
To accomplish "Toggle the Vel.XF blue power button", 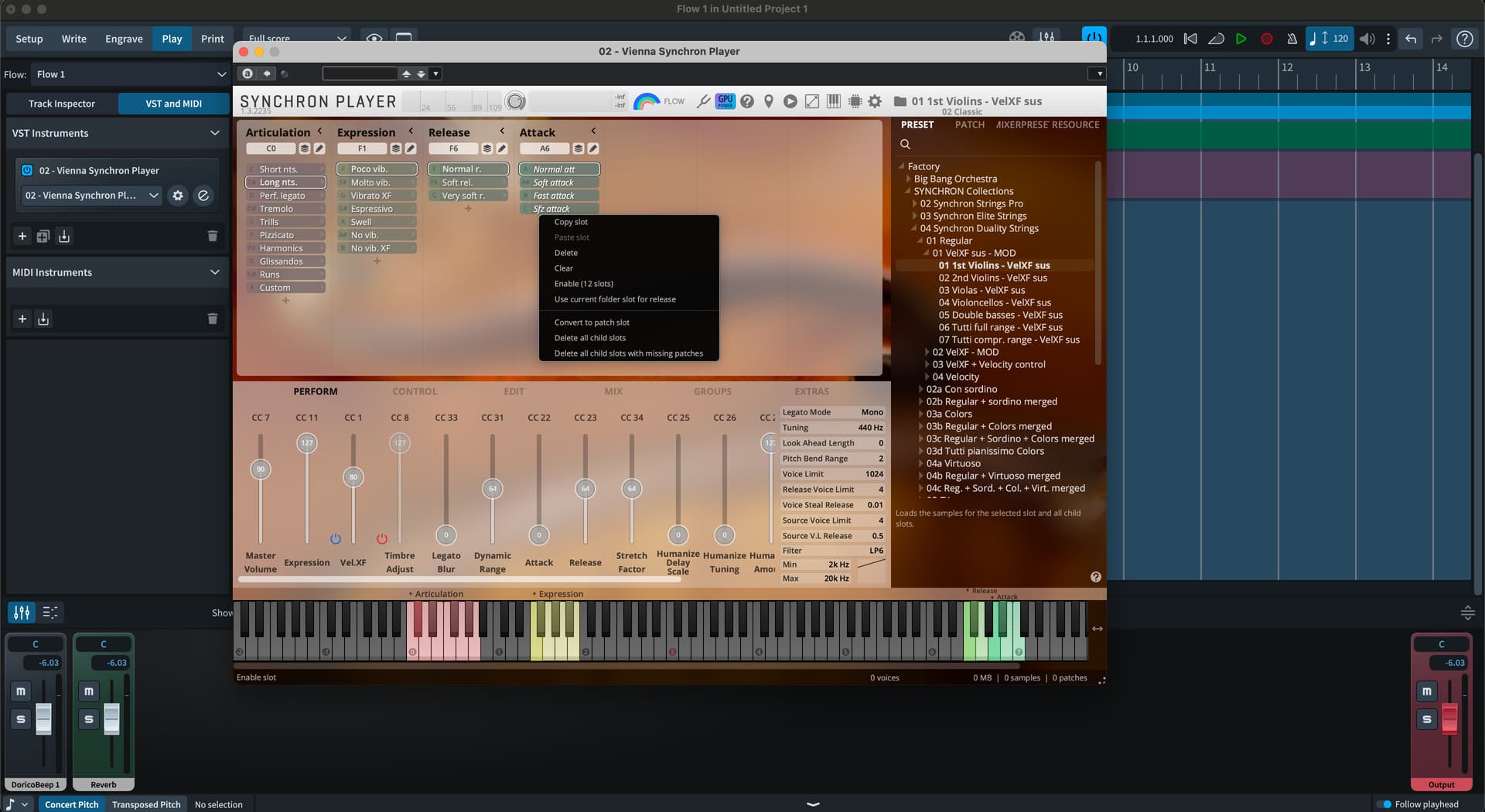I will tap(336, 539).
